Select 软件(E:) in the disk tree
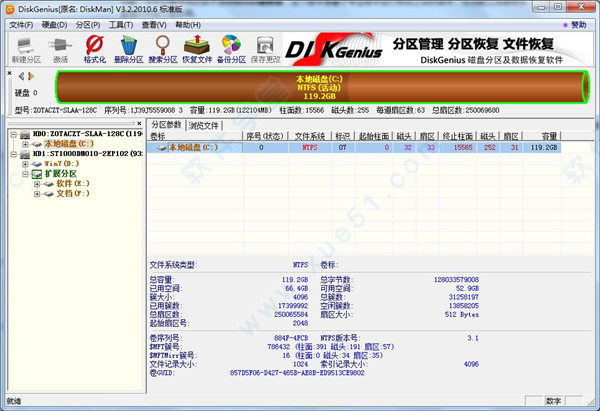 click(73, 184)
